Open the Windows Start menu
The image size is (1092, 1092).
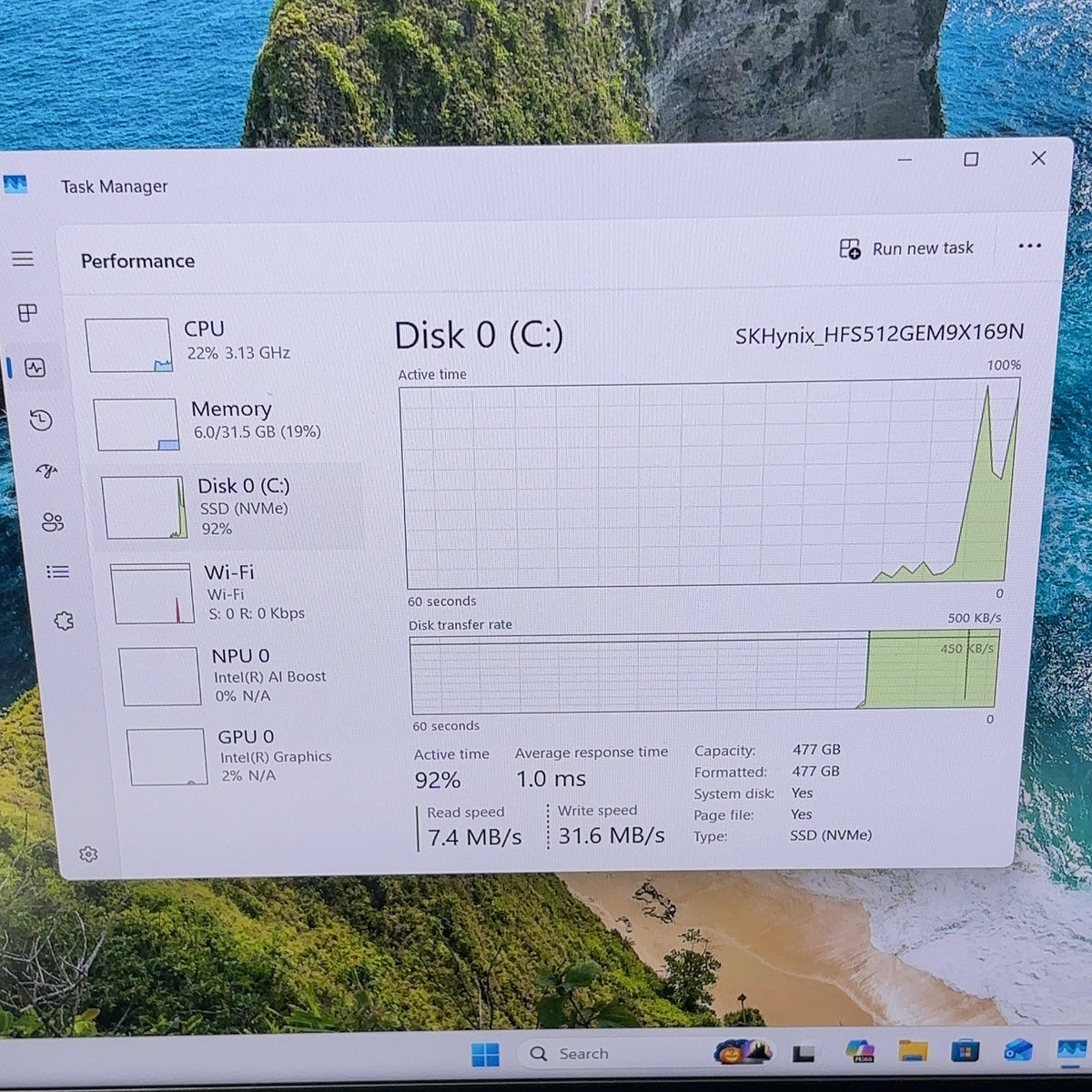pos(485,1054)
